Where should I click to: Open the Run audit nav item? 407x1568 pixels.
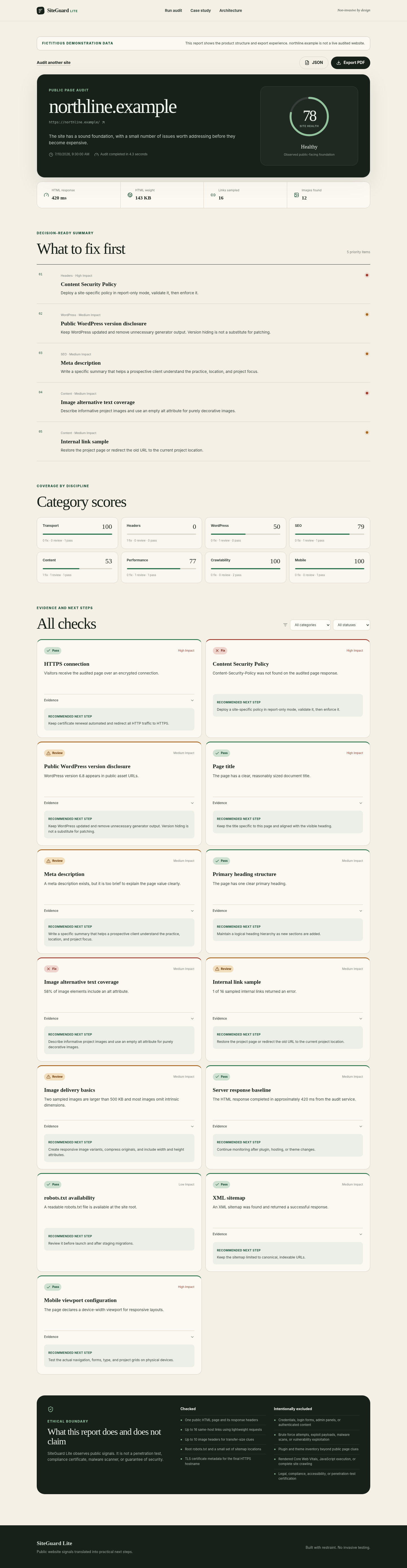[x=173, y=10]
